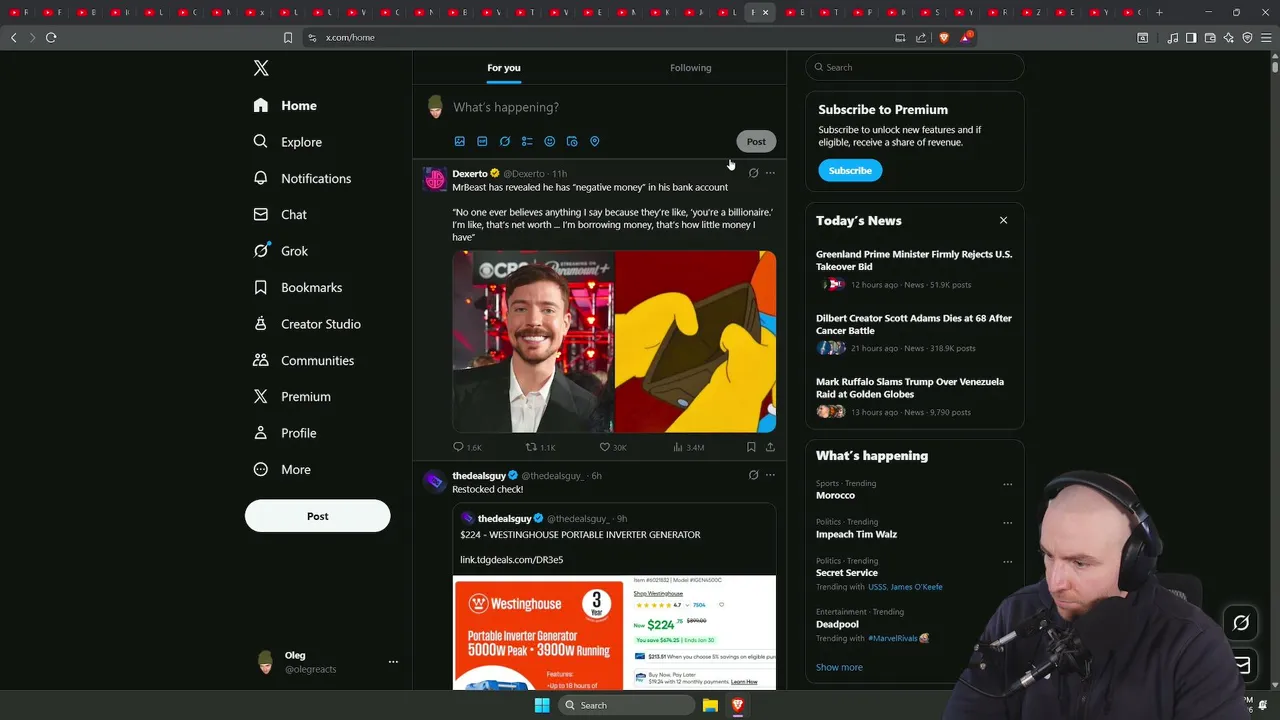Open Dexerto profile name
The image size is (1280, 720).
coord(470,173)
